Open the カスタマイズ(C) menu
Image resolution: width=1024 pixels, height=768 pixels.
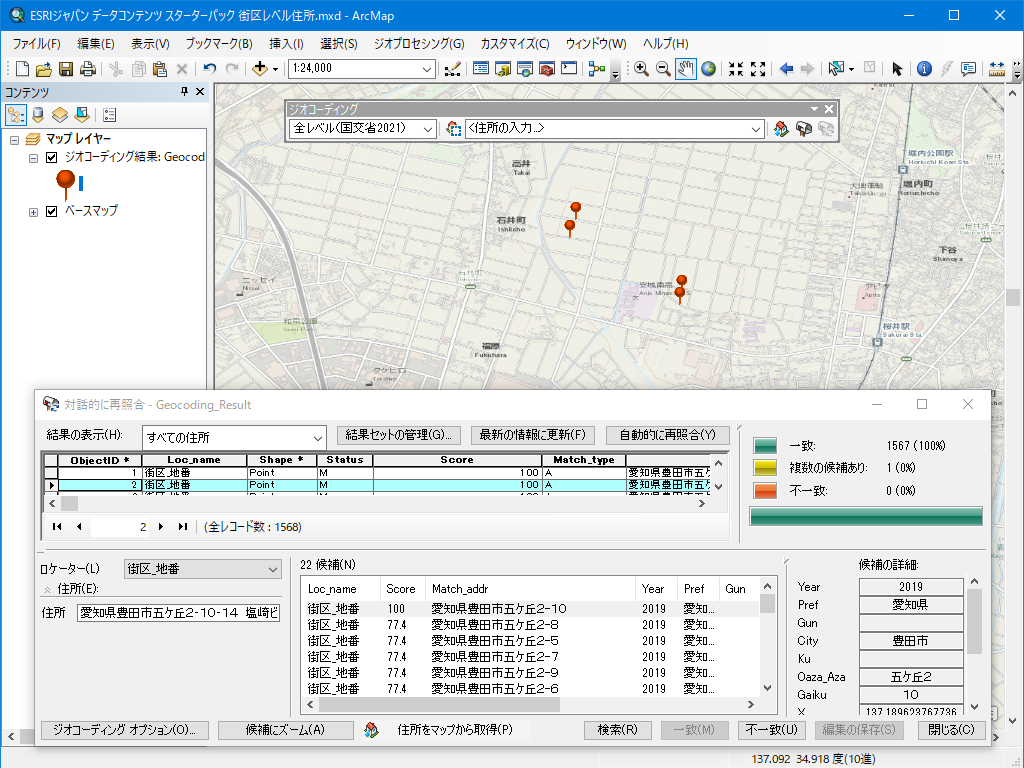tap(515, 44)
